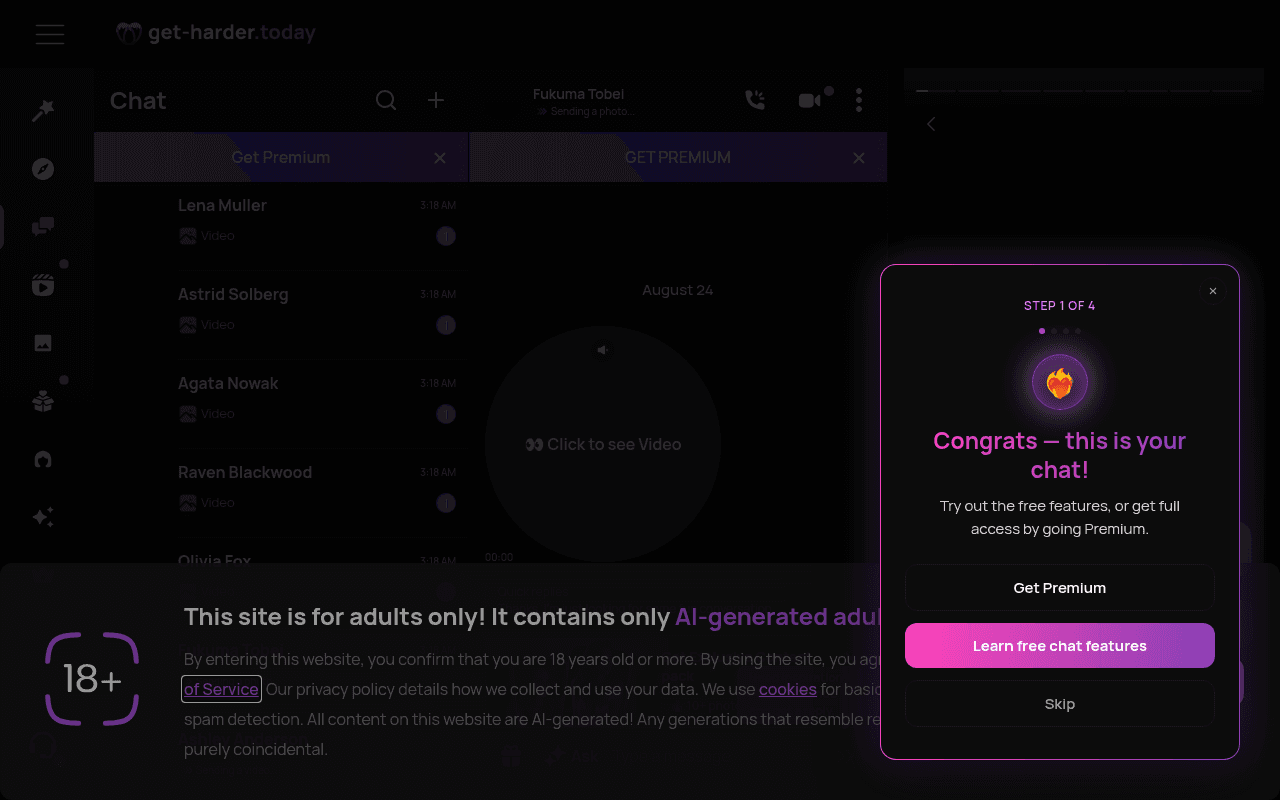
Task: Close Get Premium banner in chat list
Action: click(440, 158)
